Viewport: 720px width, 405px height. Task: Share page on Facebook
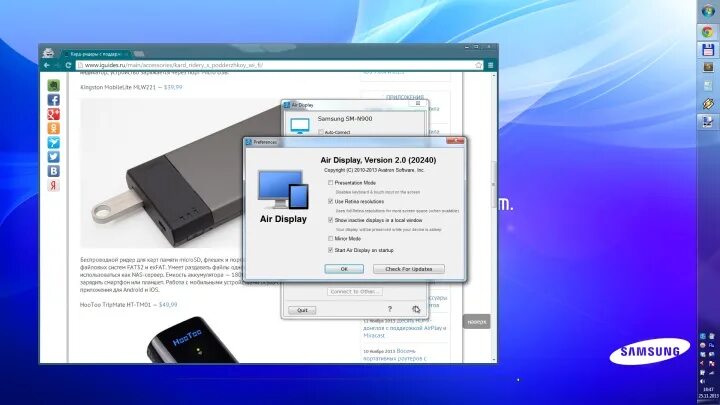click(x=53, y=100)
